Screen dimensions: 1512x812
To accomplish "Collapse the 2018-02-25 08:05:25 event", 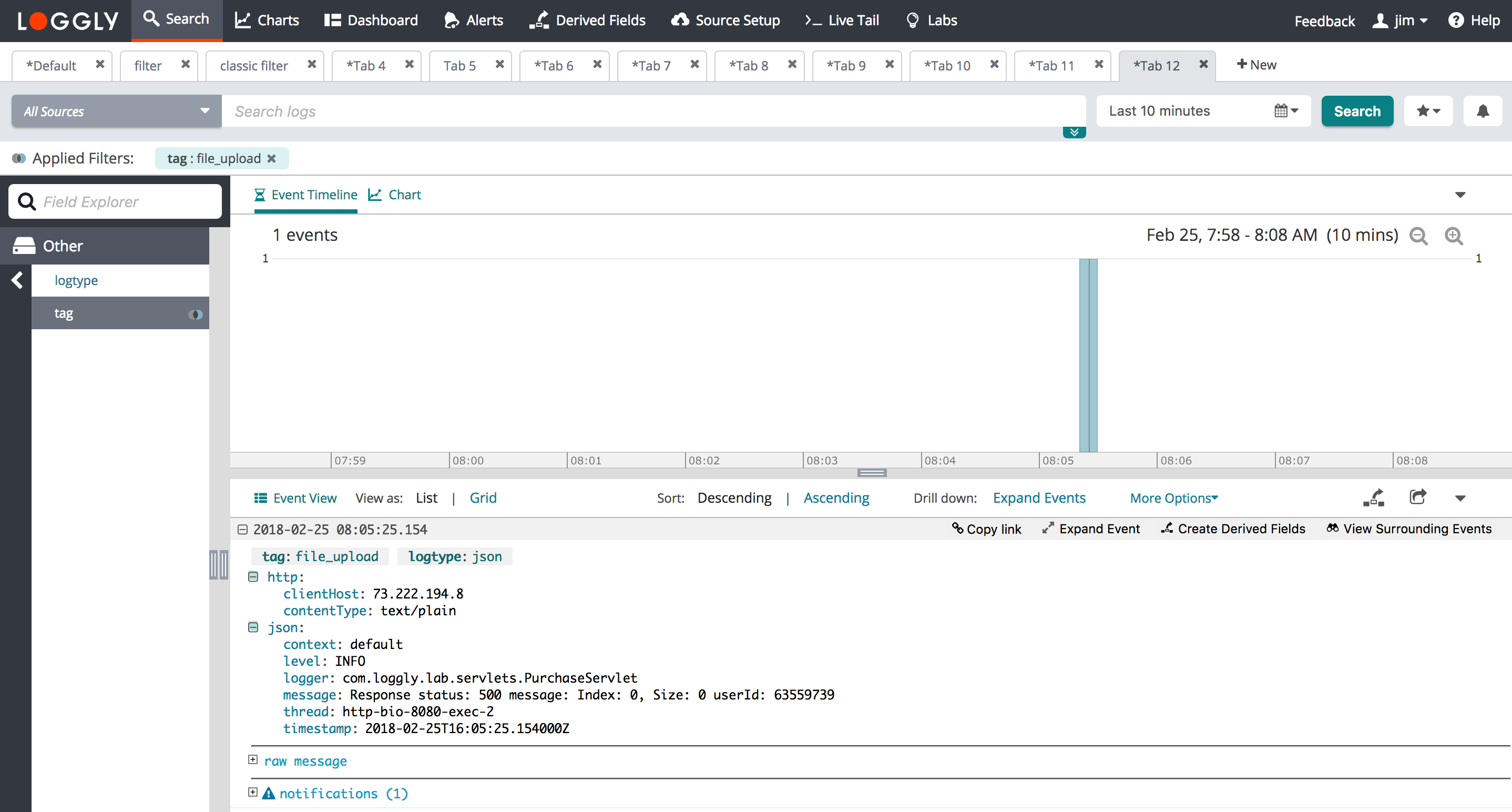I will pyautogui.click(x=242, y=529).
